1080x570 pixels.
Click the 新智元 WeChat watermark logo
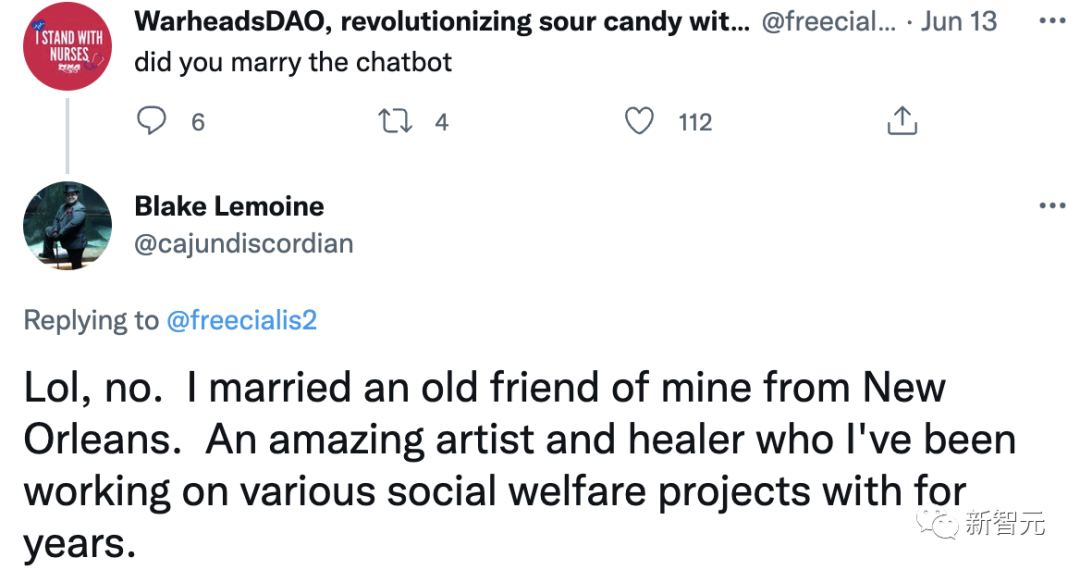pos(984,522)
